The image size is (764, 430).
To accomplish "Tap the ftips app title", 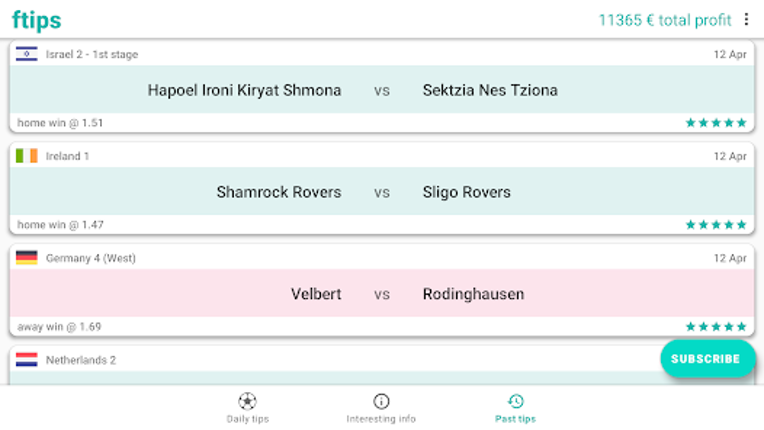I will [x=36, y=20].
